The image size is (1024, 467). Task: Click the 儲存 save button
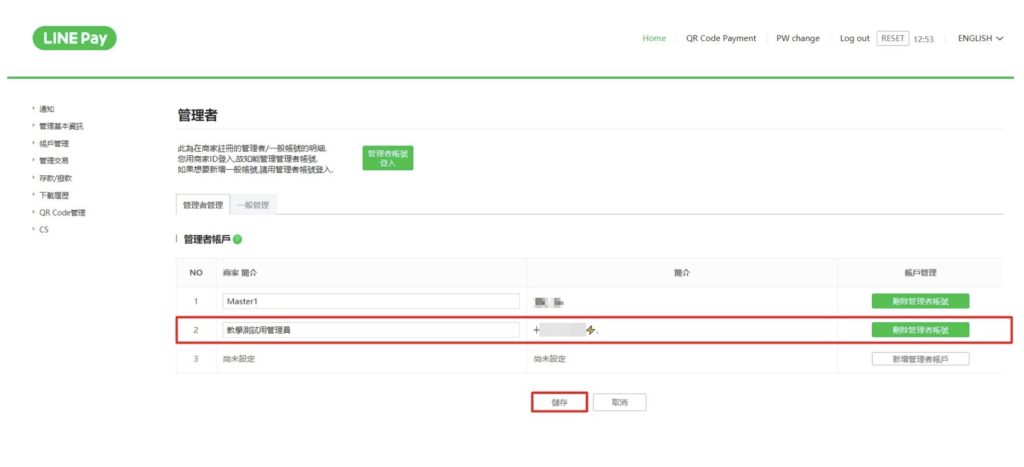tap(559, 402)
